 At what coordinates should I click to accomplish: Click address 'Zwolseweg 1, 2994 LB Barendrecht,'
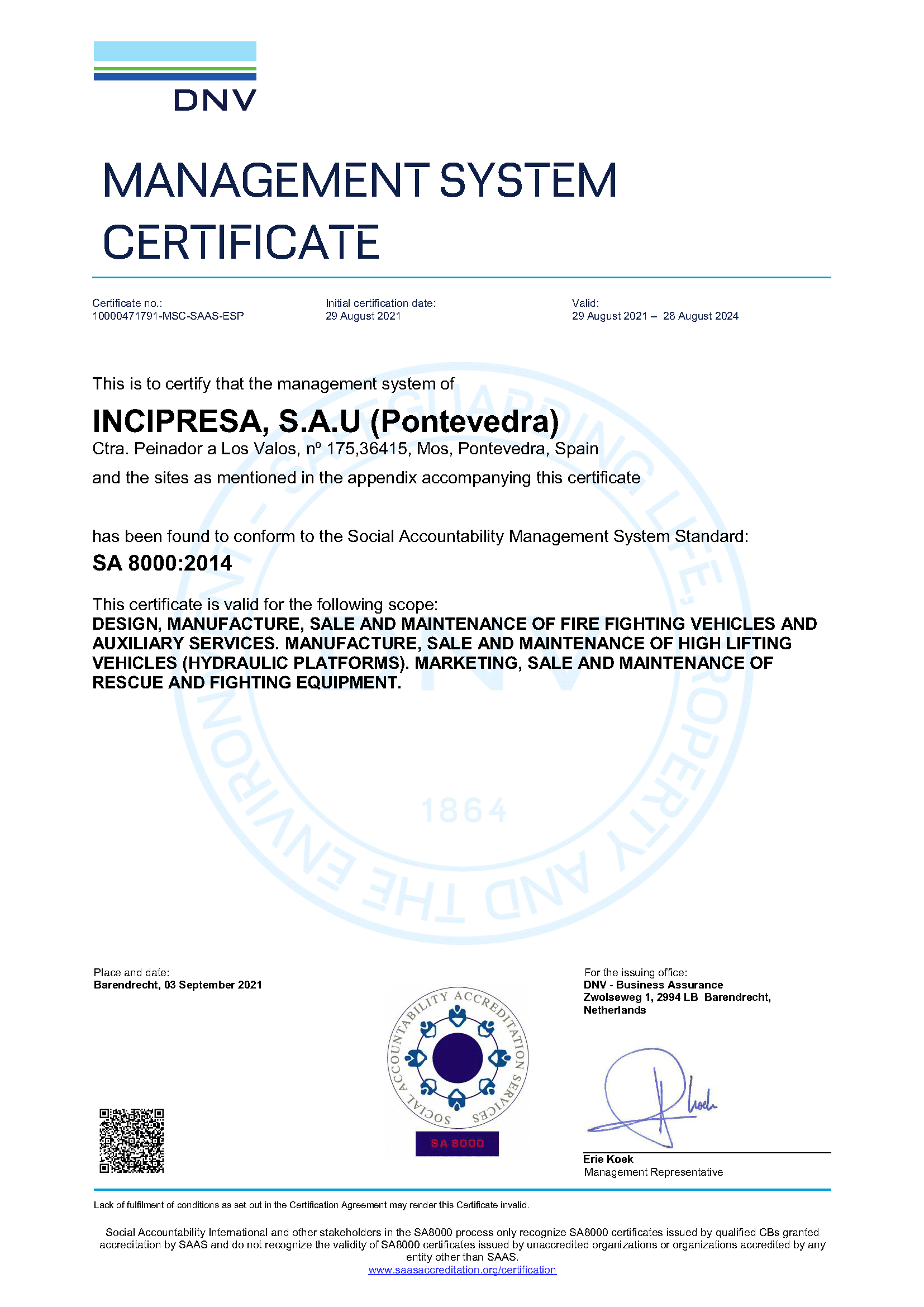(677, 998)
